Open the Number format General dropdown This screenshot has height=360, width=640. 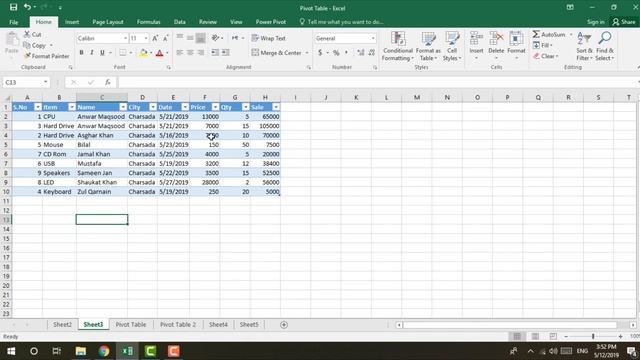[373, 38]
